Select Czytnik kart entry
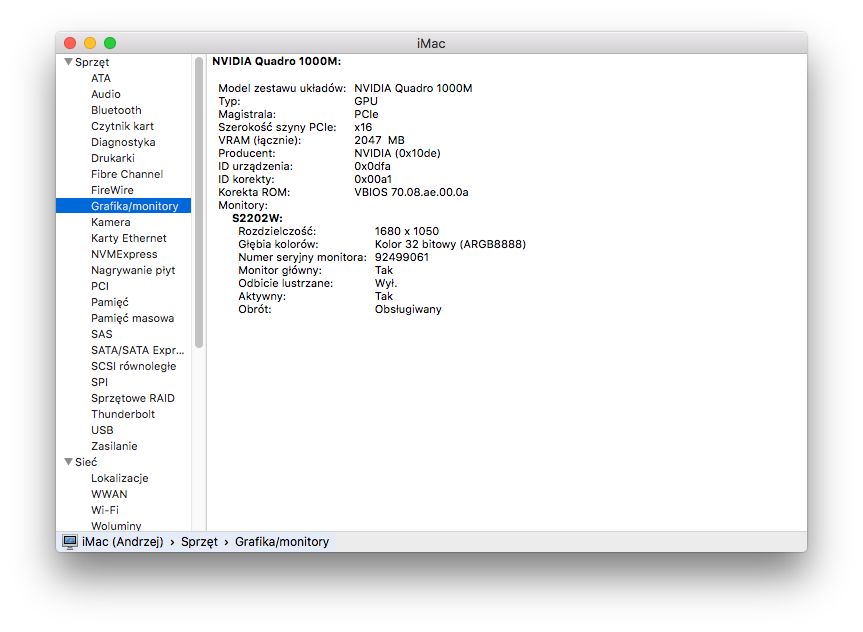The width and height of the screenshot is (863, 632). 122,126
